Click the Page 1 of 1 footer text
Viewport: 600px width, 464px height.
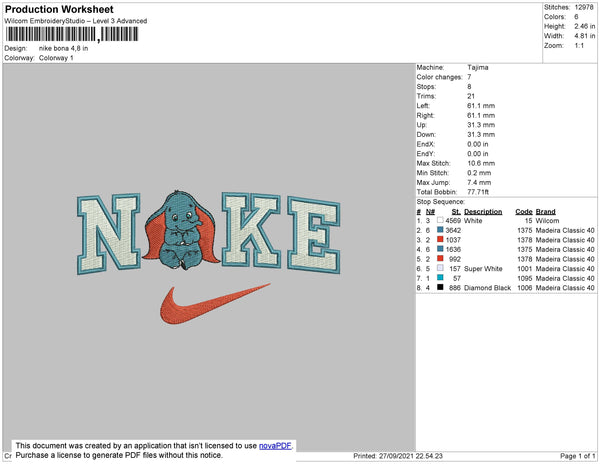[x=578, y=456]
